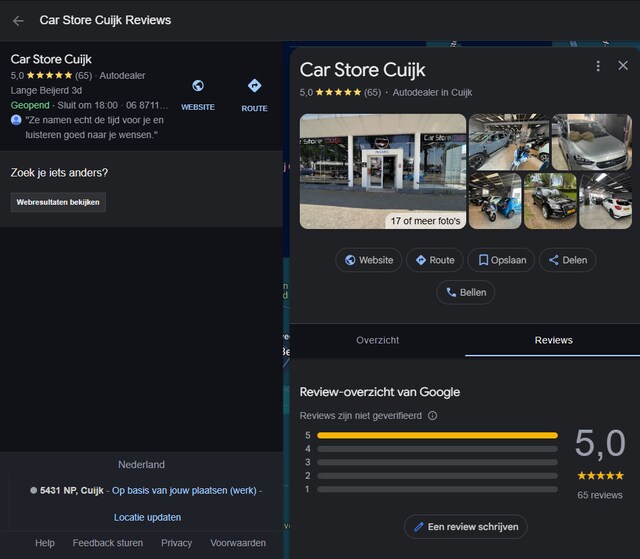Write a review via Een review schrijven
The height and width of the screenshot is (559, 640).
pos(465,526)
